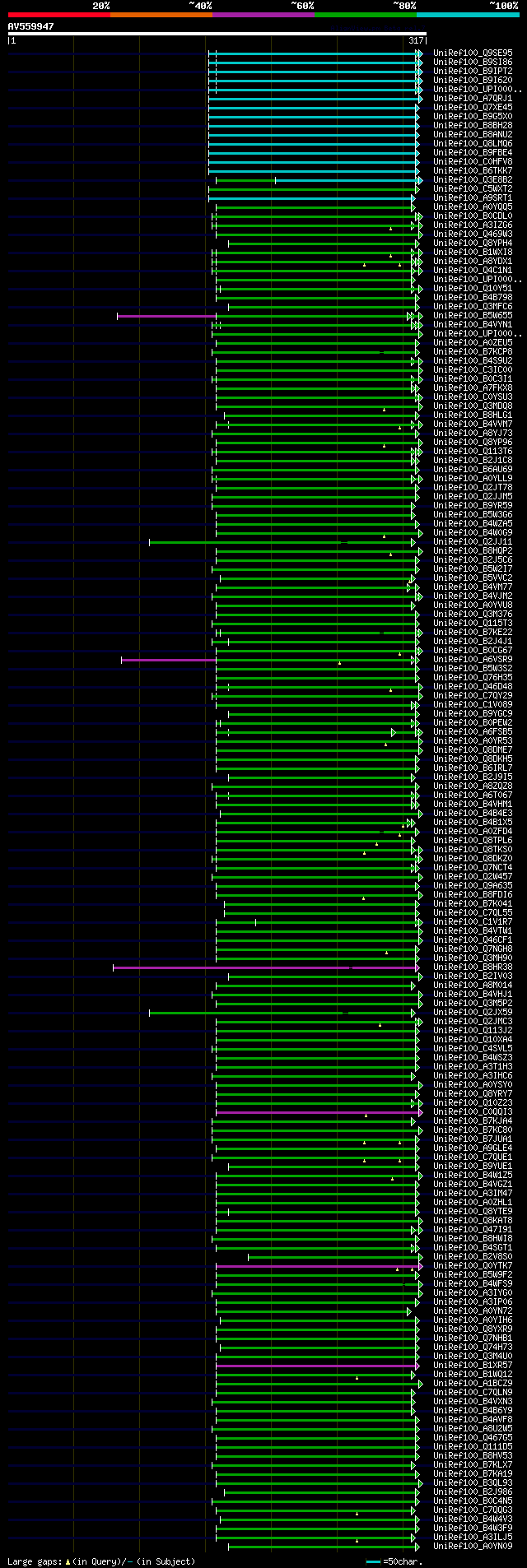Select hit label UniRef100_B4B6Y9
The height and width of the screenshot is (1568, 527).
click(473, 1410)
